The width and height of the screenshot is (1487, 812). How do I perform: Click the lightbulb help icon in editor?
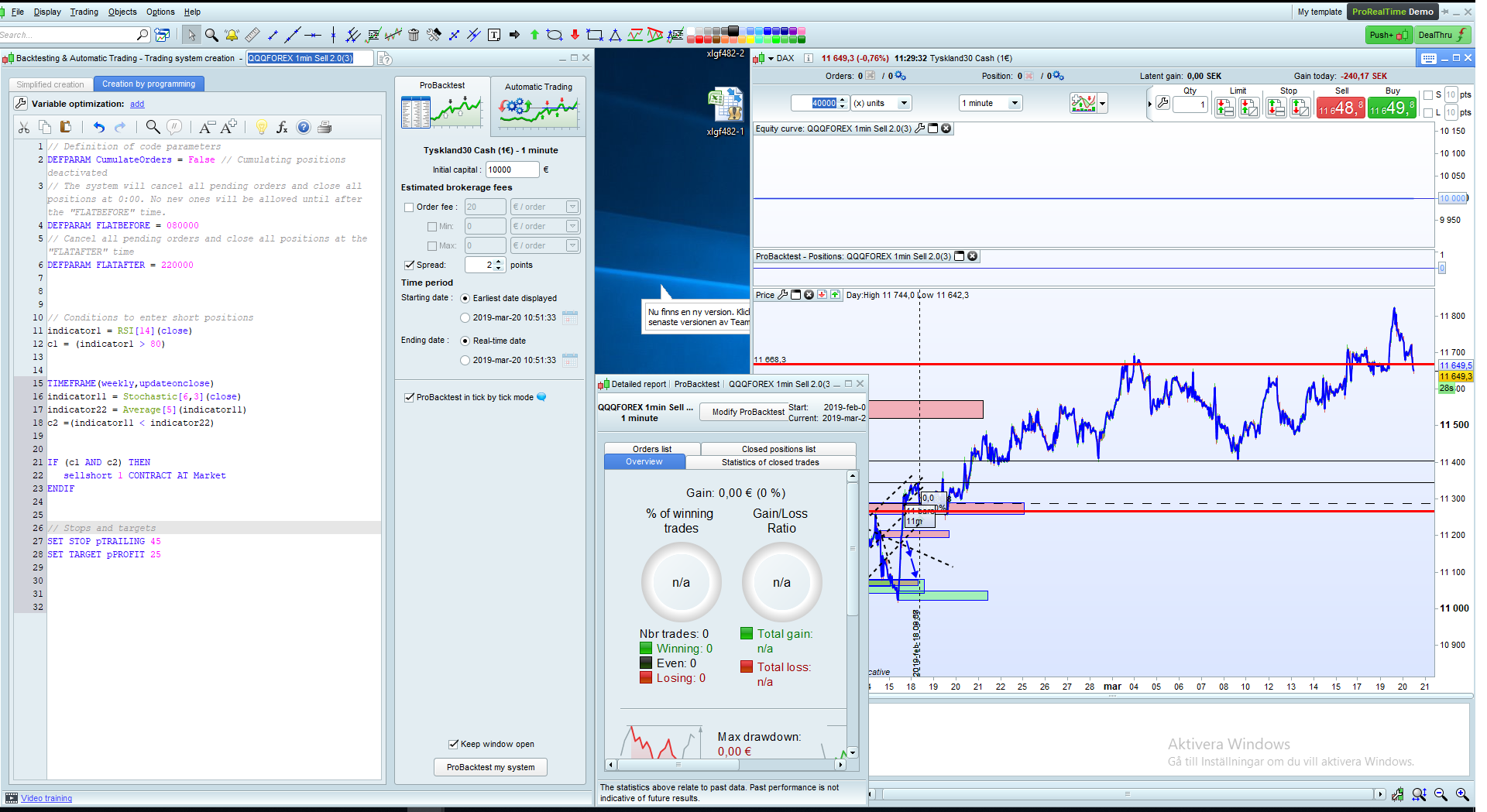262,128
